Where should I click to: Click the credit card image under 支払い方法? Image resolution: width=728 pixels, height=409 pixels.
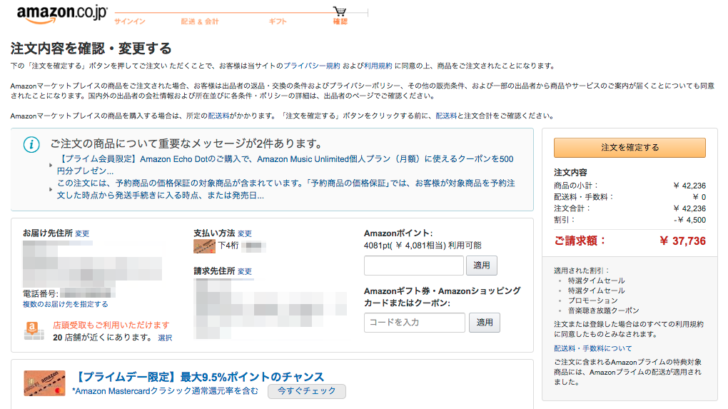pyautogui.click(x=204, y=246)
